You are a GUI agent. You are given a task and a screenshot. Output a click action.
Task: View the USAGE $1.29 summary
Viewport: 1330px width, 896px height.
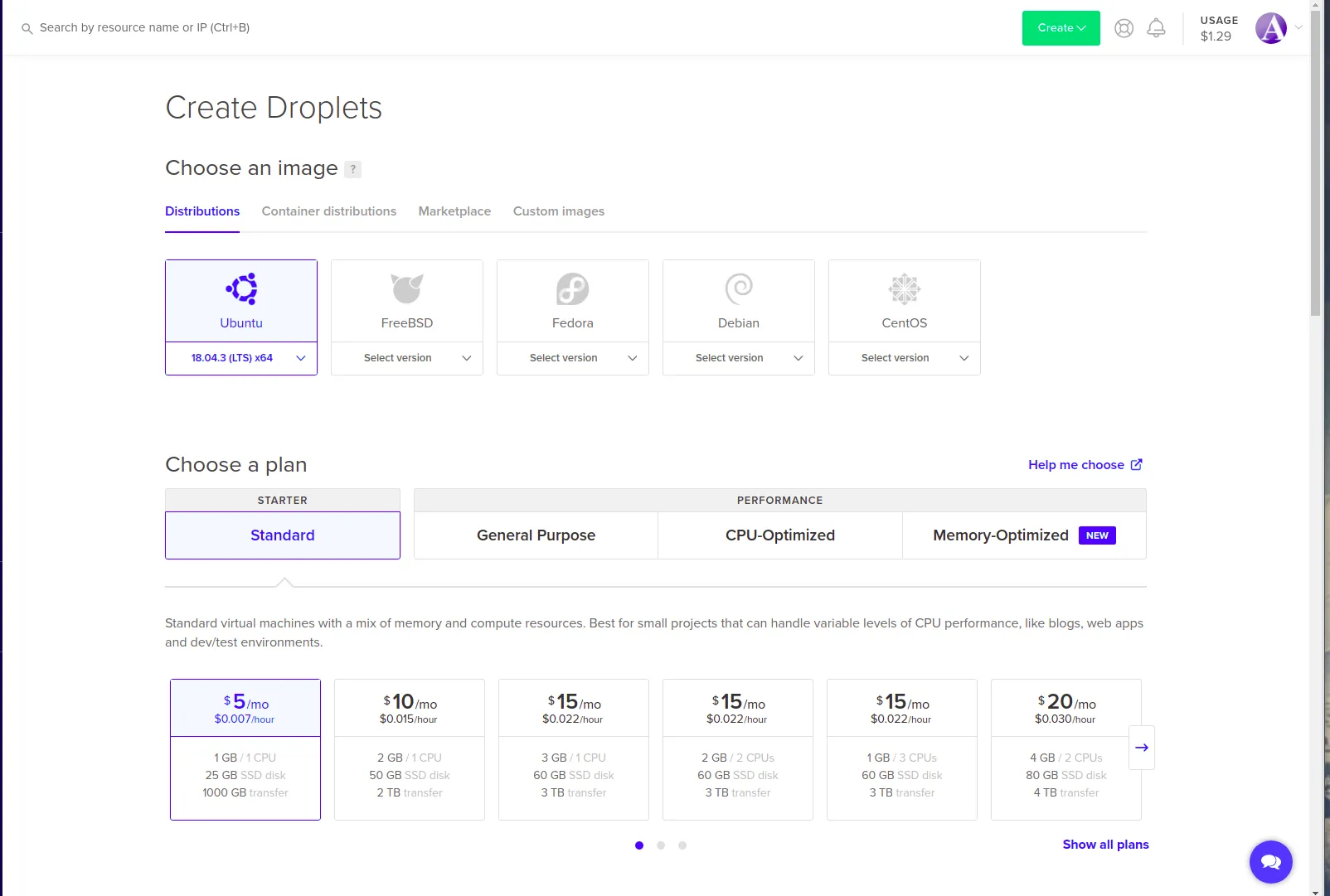[x=1219, y=28]
